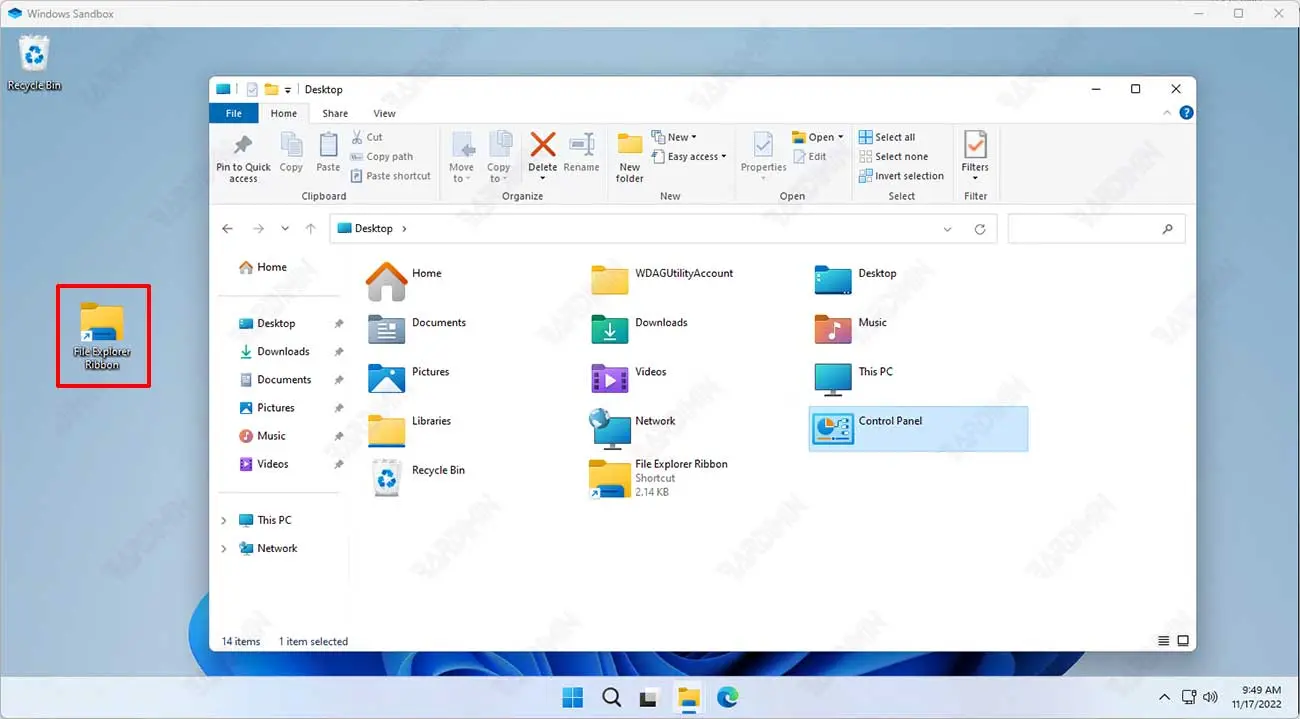Click the Help question mark icon
Screen dimensions: 1300x719
1186,114
